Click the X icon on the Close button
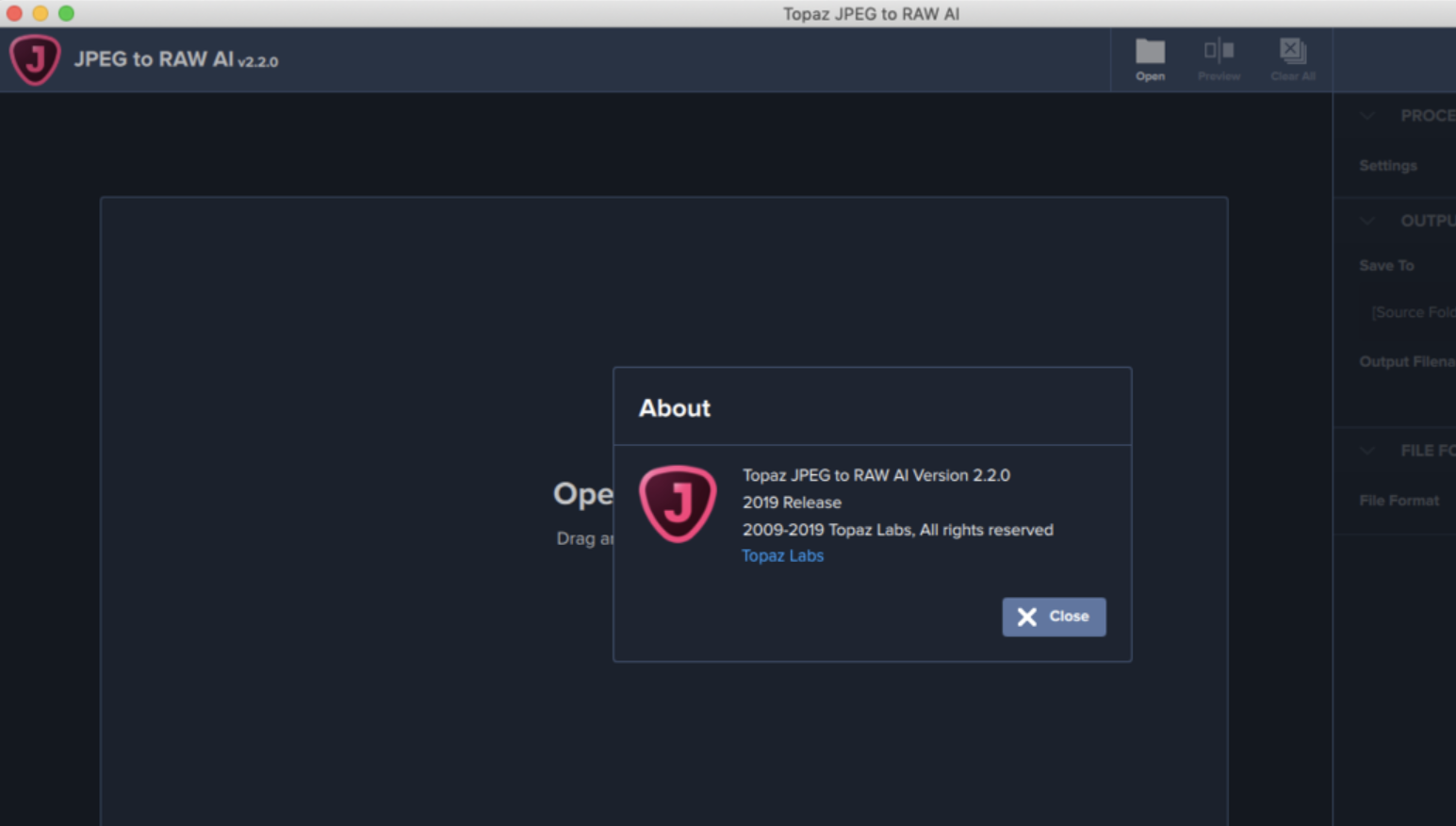This screenshot has width=1456, height=826. coord(1028,617)
